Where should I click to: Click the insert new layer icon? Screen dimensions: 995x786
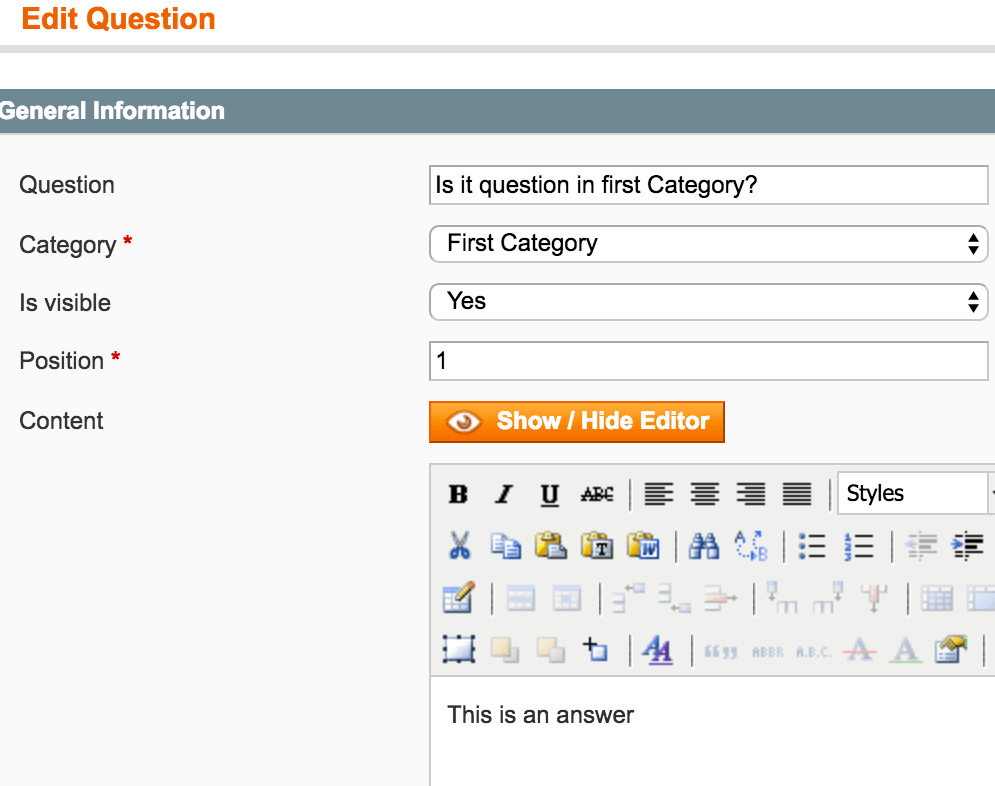[458, 650]
